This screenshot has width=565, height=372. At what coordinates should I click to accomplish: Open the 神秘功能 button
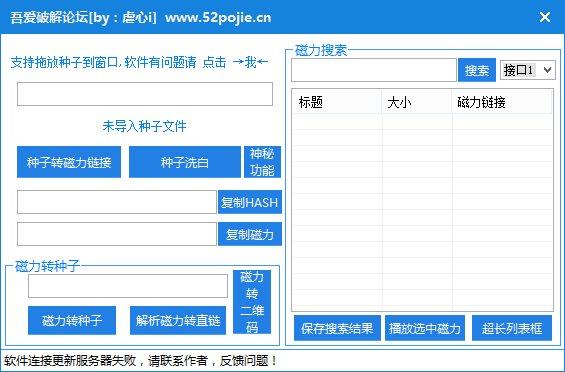tap(262, 162)
